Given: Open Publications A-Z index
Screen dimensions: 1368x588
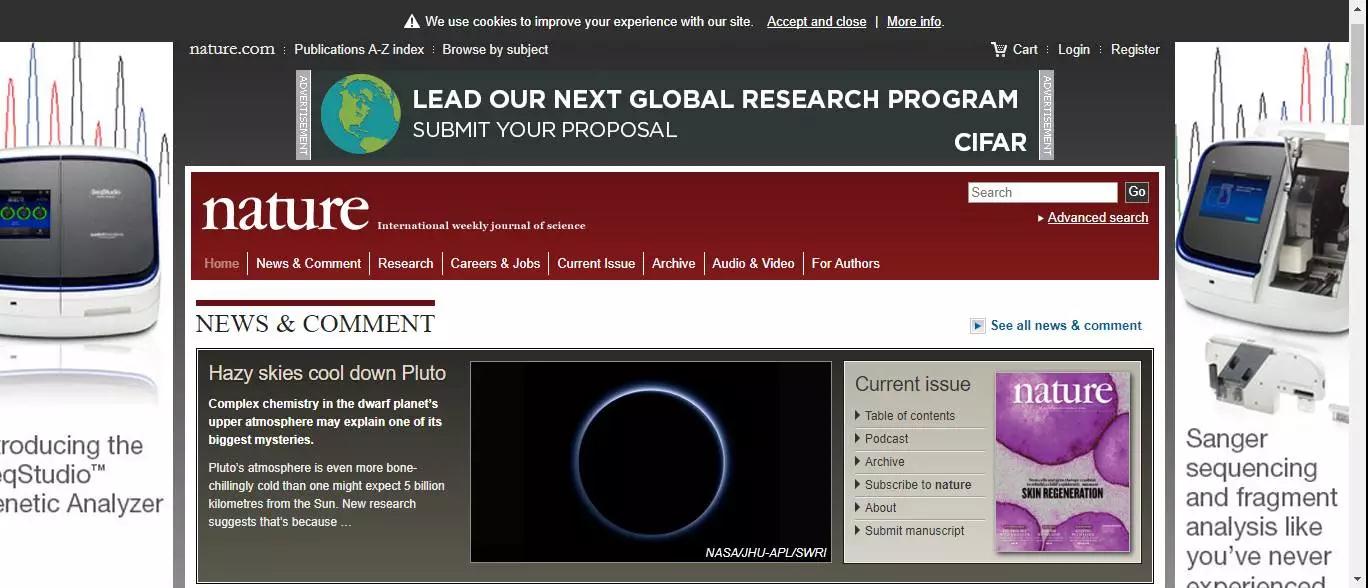Looking at the screenshot, I should tap(359, 49).
